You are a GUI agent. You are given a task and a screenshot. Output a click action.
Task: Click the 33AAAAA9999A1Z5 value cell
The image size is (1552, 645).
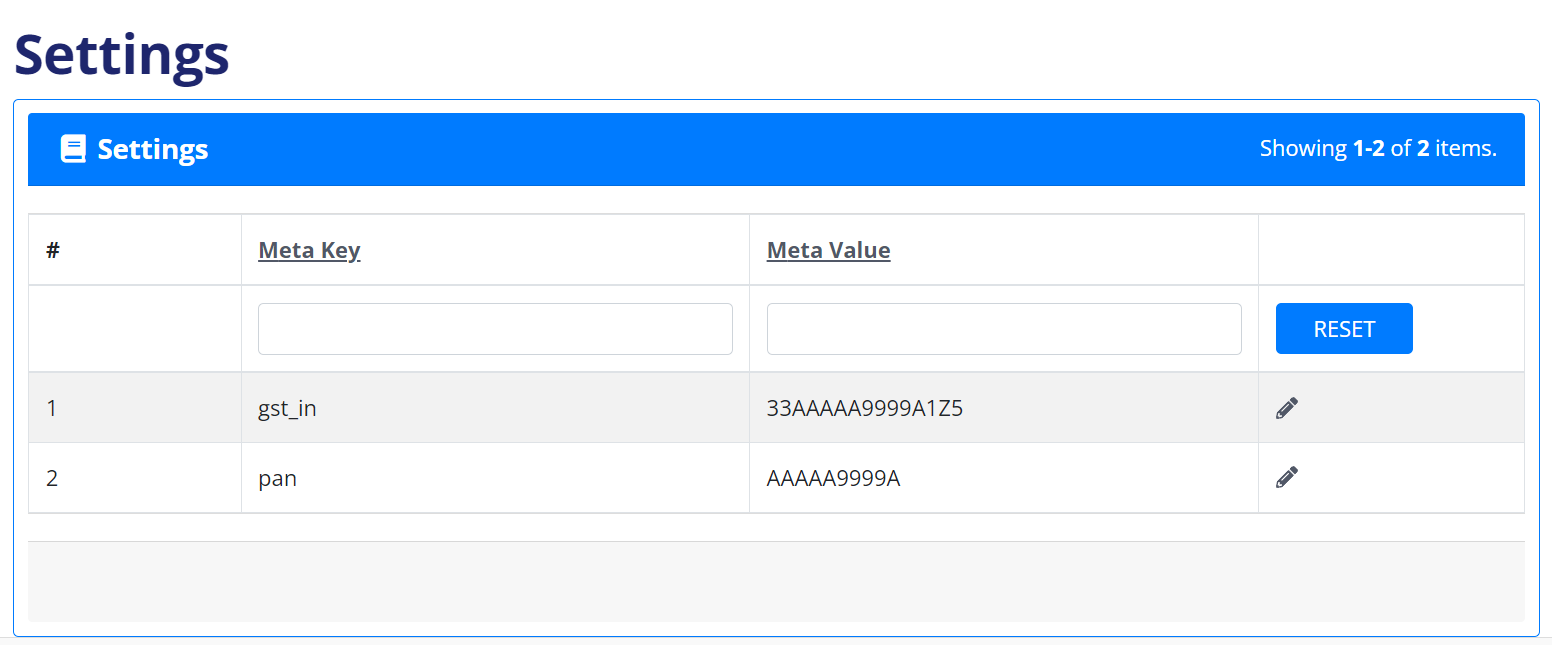[x=864, y=408]
